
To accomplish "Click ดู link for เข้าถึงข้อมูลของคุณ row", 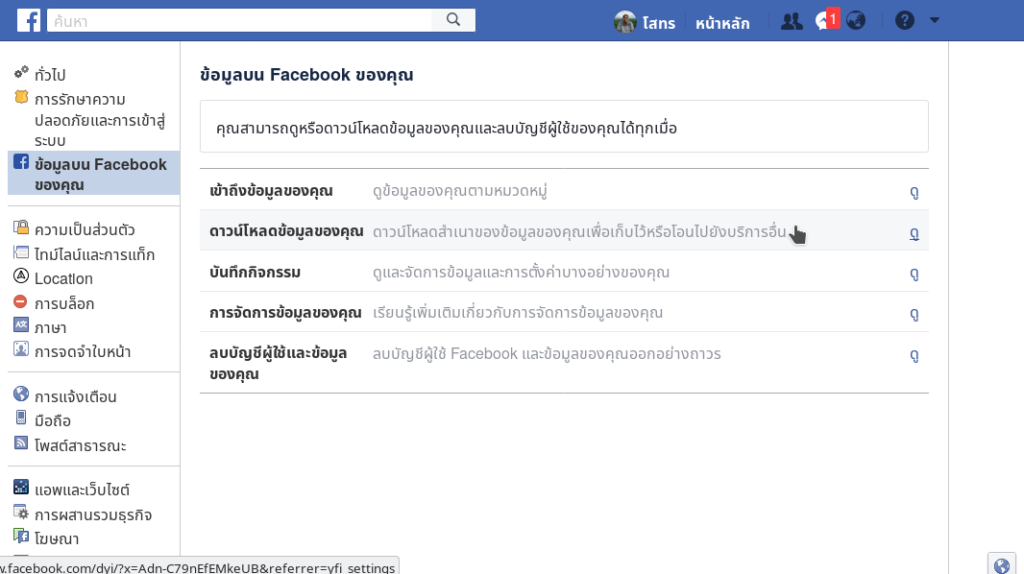I will pyautogui.click(x=914, y=192).
